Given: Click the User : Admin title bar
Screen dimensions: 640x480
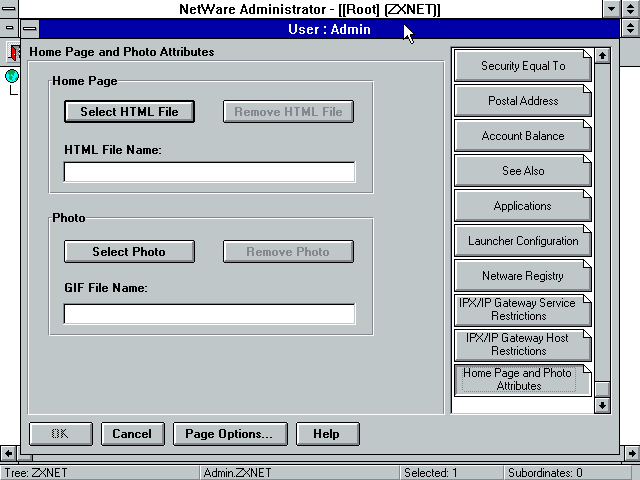Looking at the screenshot, I should [329, 29].
